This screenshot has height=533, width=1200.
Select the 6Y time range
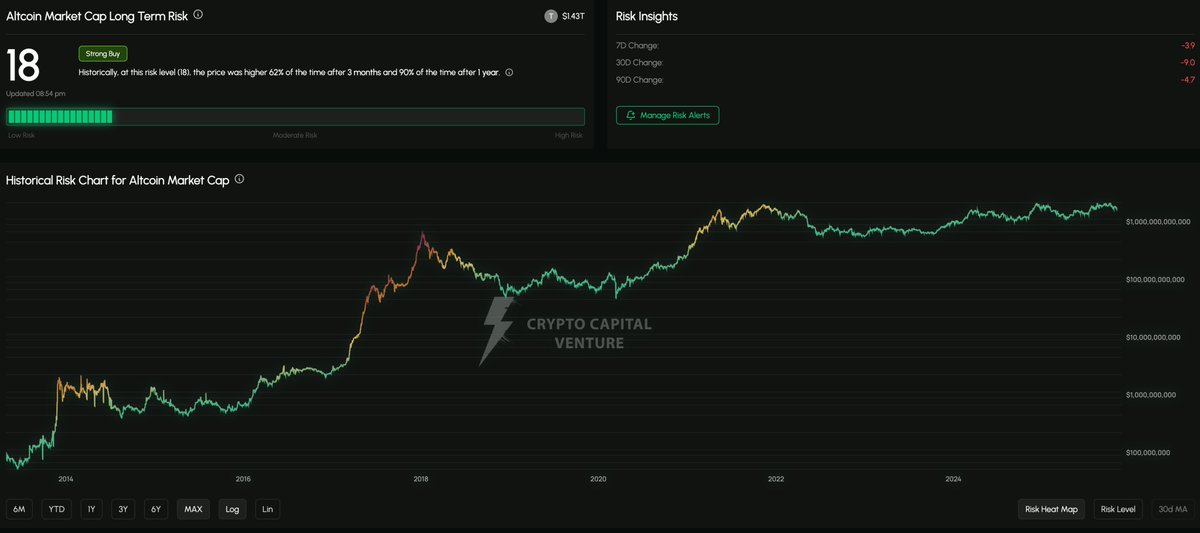click(156, 509)
